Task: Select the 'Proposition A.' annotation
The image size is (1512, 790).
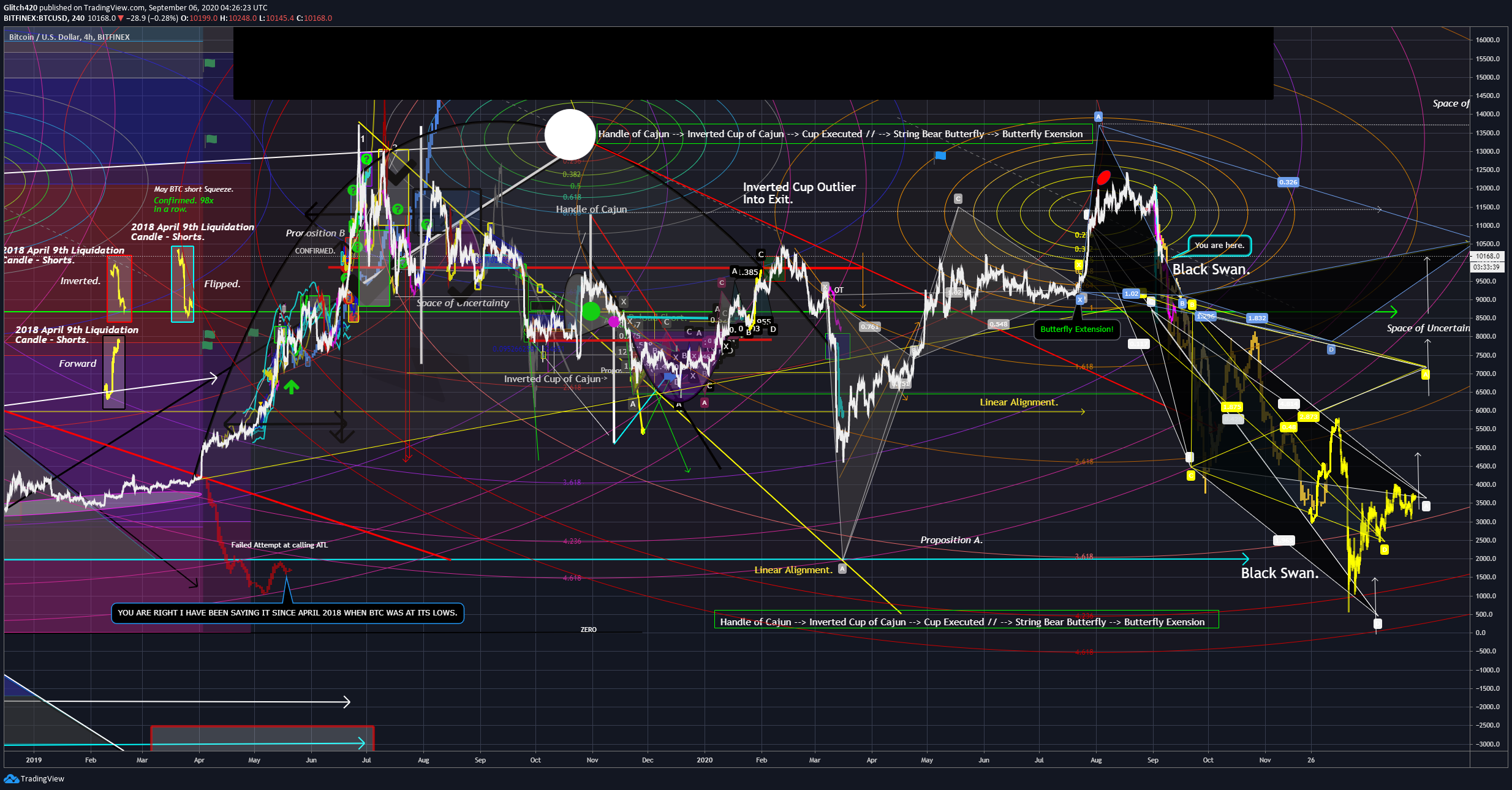Action: click(x=951, y=540)
